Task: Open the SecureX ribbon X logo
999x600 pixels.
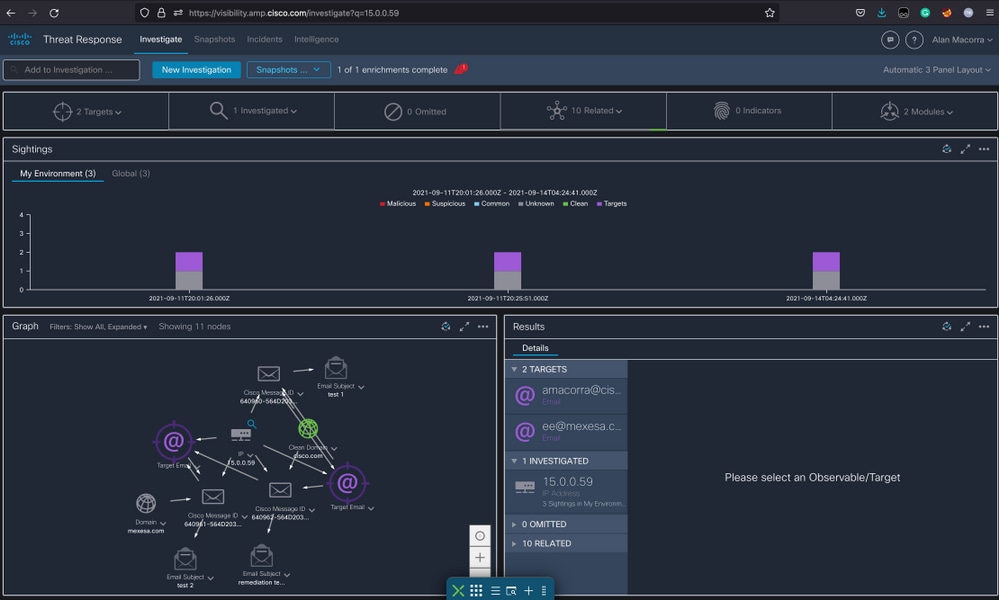Action: pos(458,591)
